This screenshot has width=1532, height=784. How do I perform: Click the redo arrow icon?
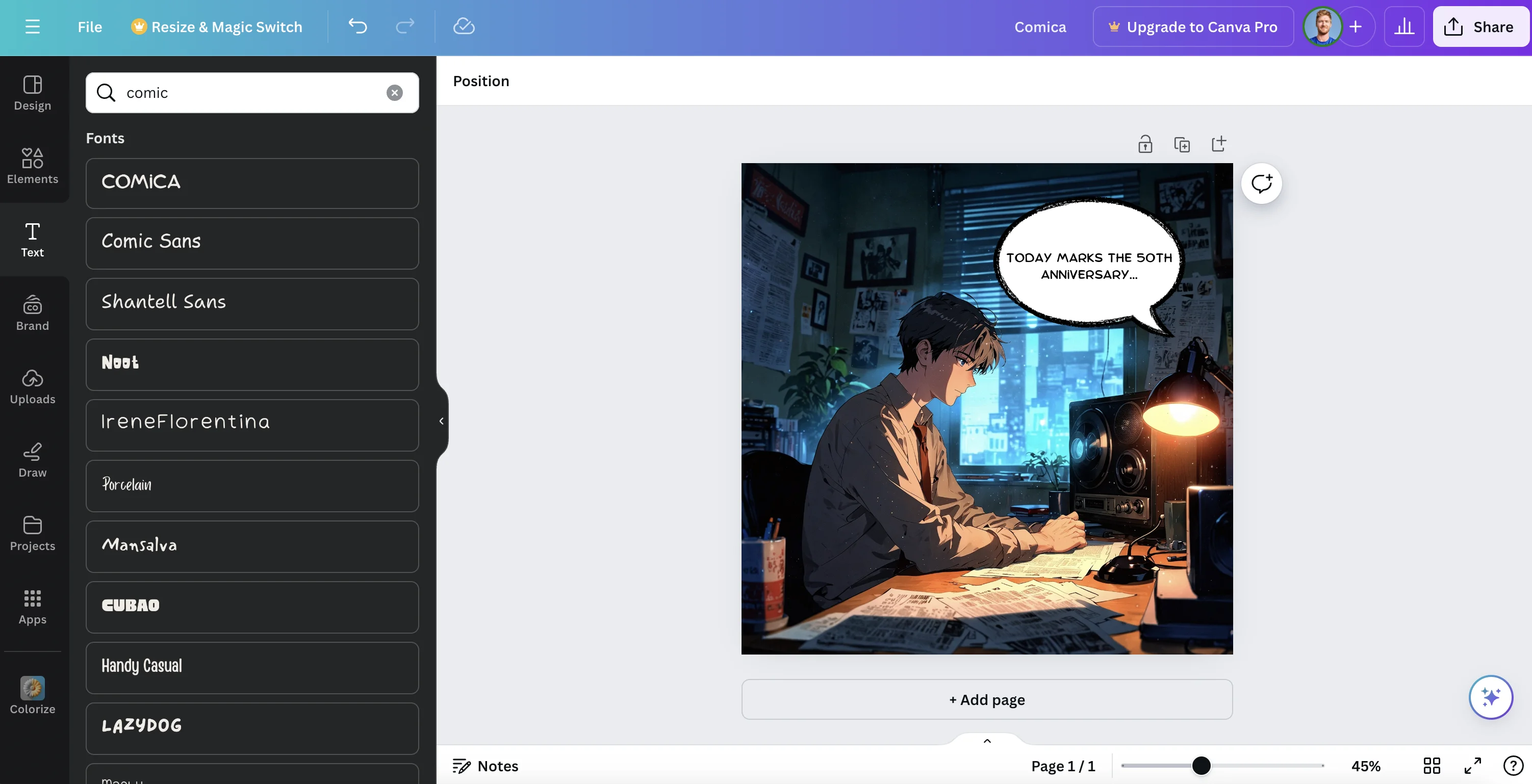point(405,26)
